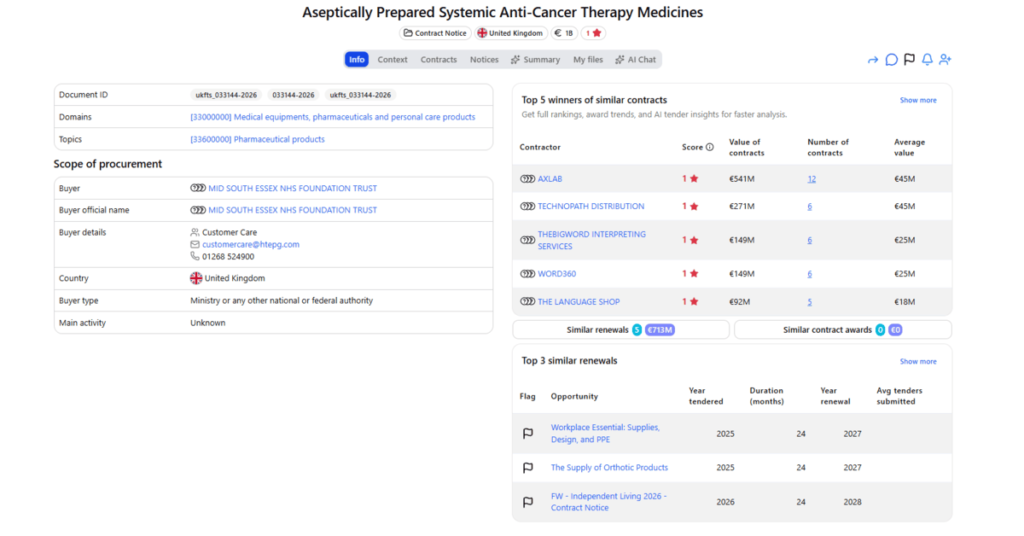Click the United Kingdom flag icon in Country row
Viewport: 1024px width, 536px height.
[x=196, y=278]
